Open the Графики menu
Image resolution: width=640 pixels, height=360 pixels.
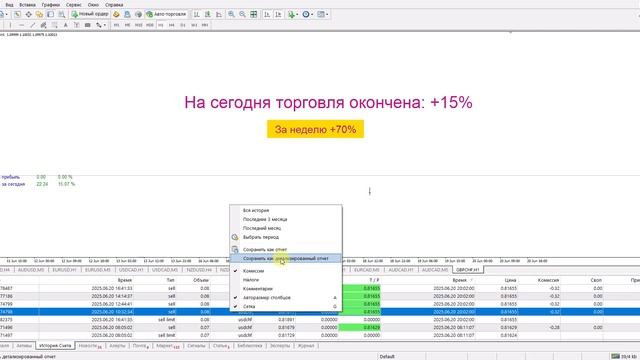(51, 5)
